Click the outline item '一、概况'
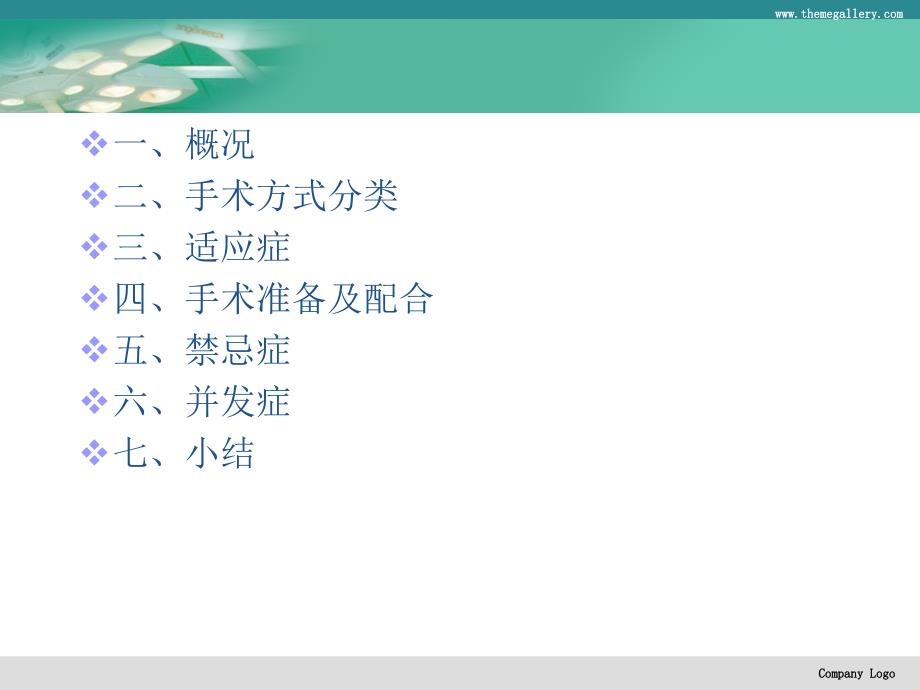Screen dimensions: 920x690 [184, 144]
